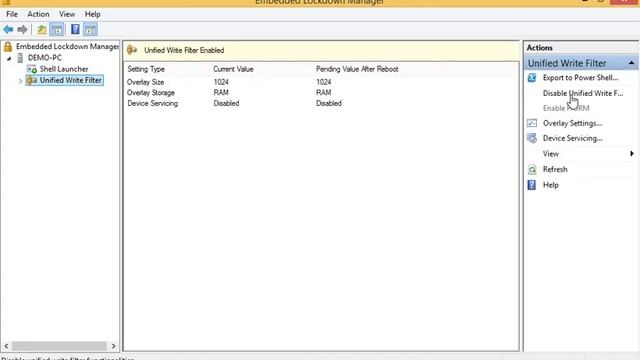This screenshot has width=640, height=360.
Task: Select Export to Power Shell action
Action: tap(580, 78)
